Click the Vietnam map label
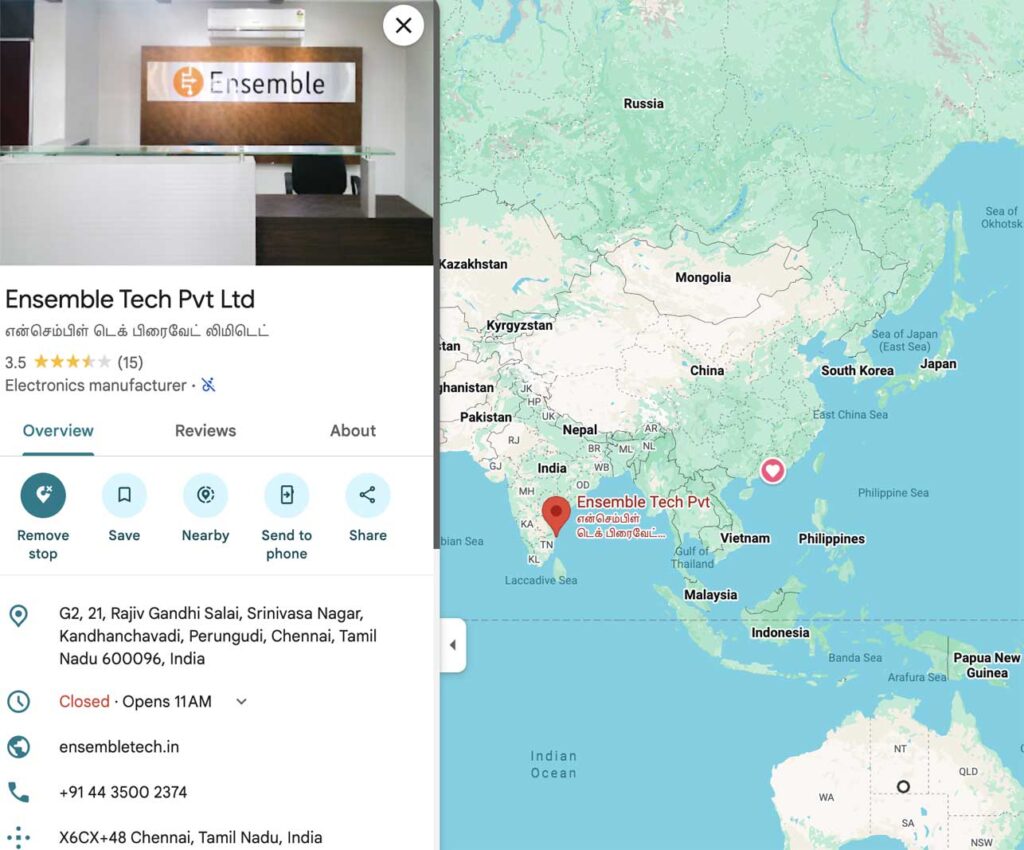 click(x=744, y=539)
